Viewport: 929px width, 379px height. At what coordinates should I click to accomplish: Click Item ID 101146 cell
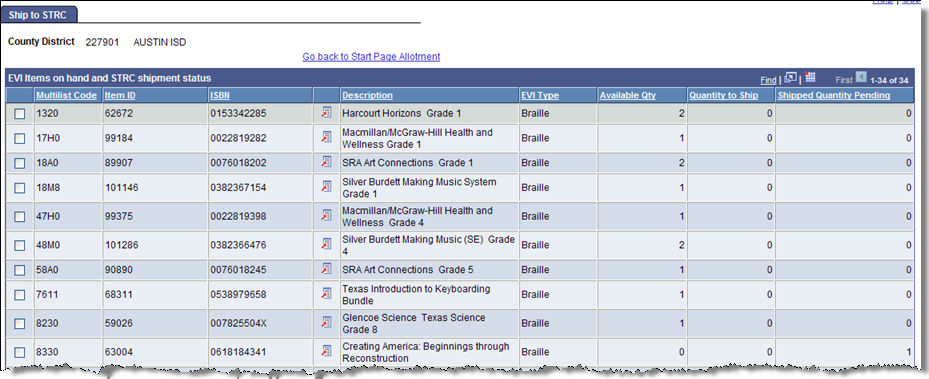(120, 188)
